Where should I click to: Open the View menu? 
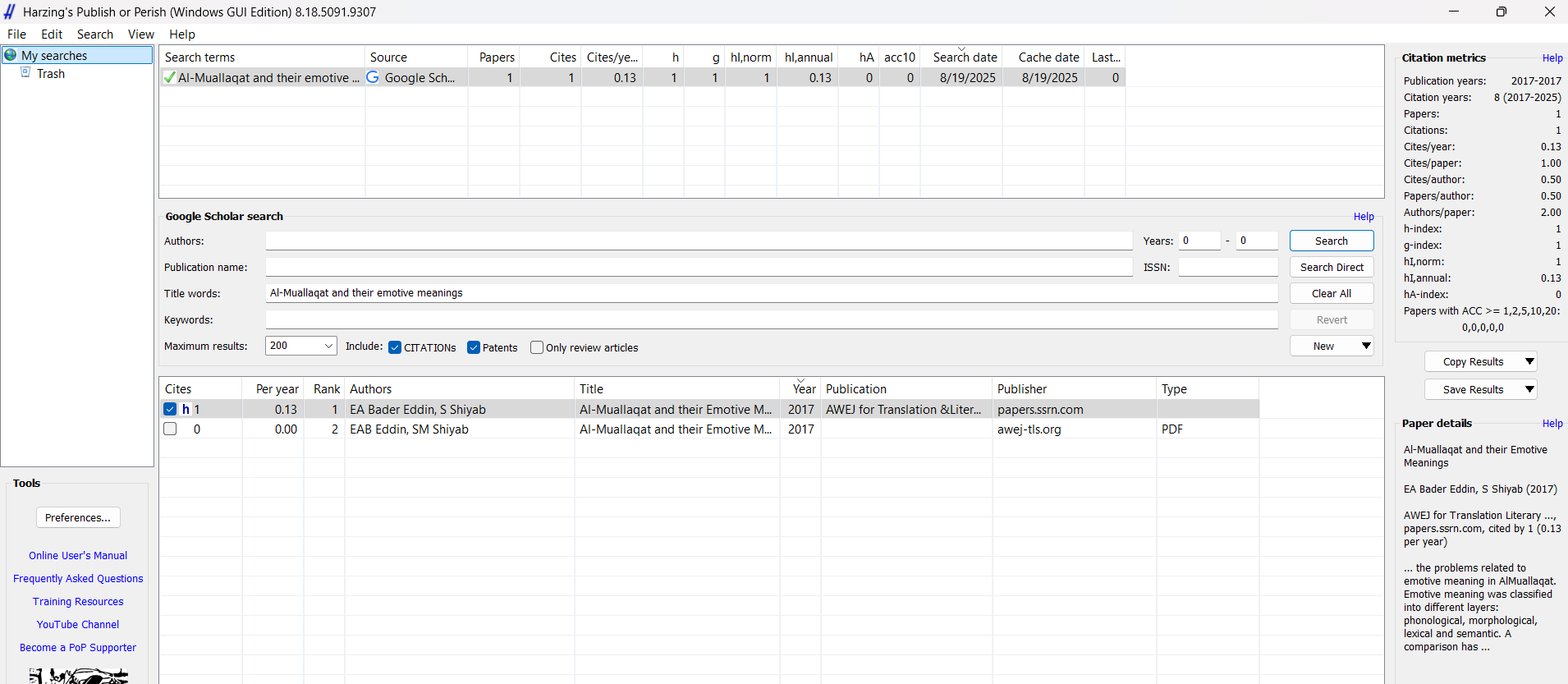coord(141,34)
